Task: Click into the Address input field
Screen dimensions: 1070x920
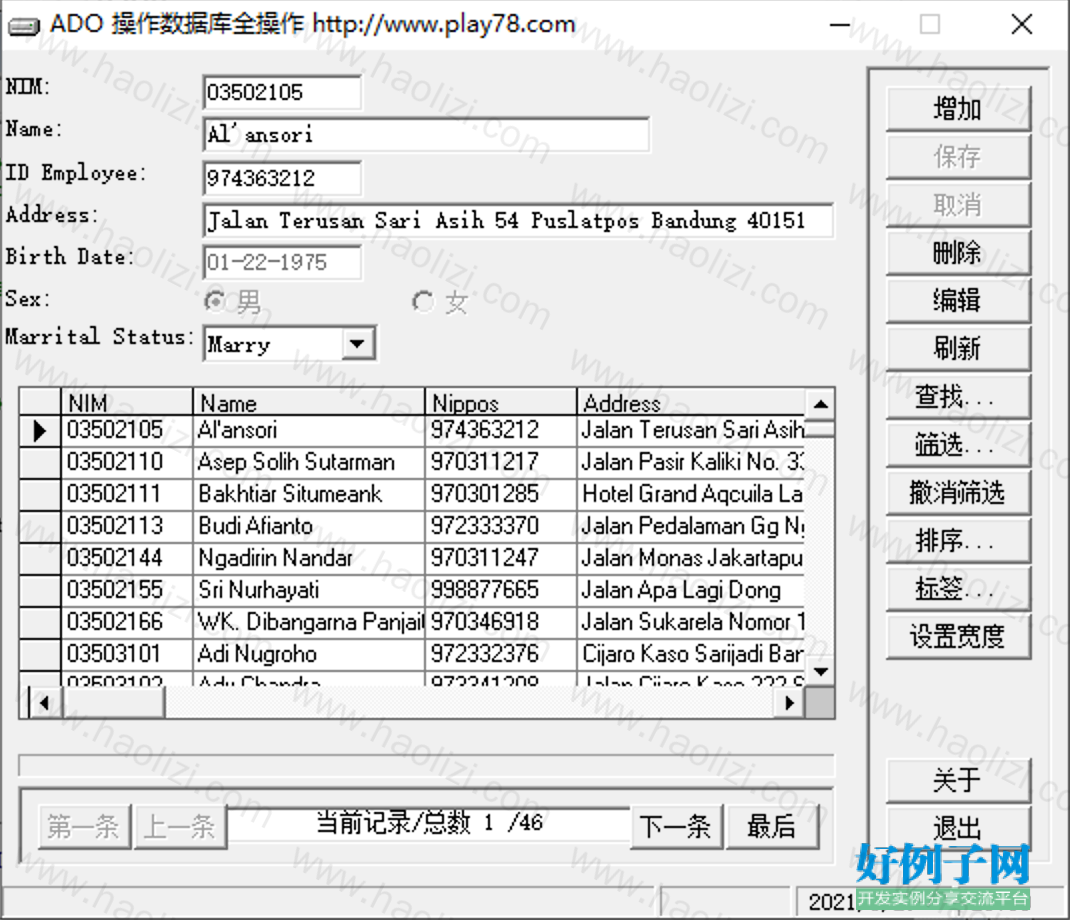Action: click(x=518, y=220)
